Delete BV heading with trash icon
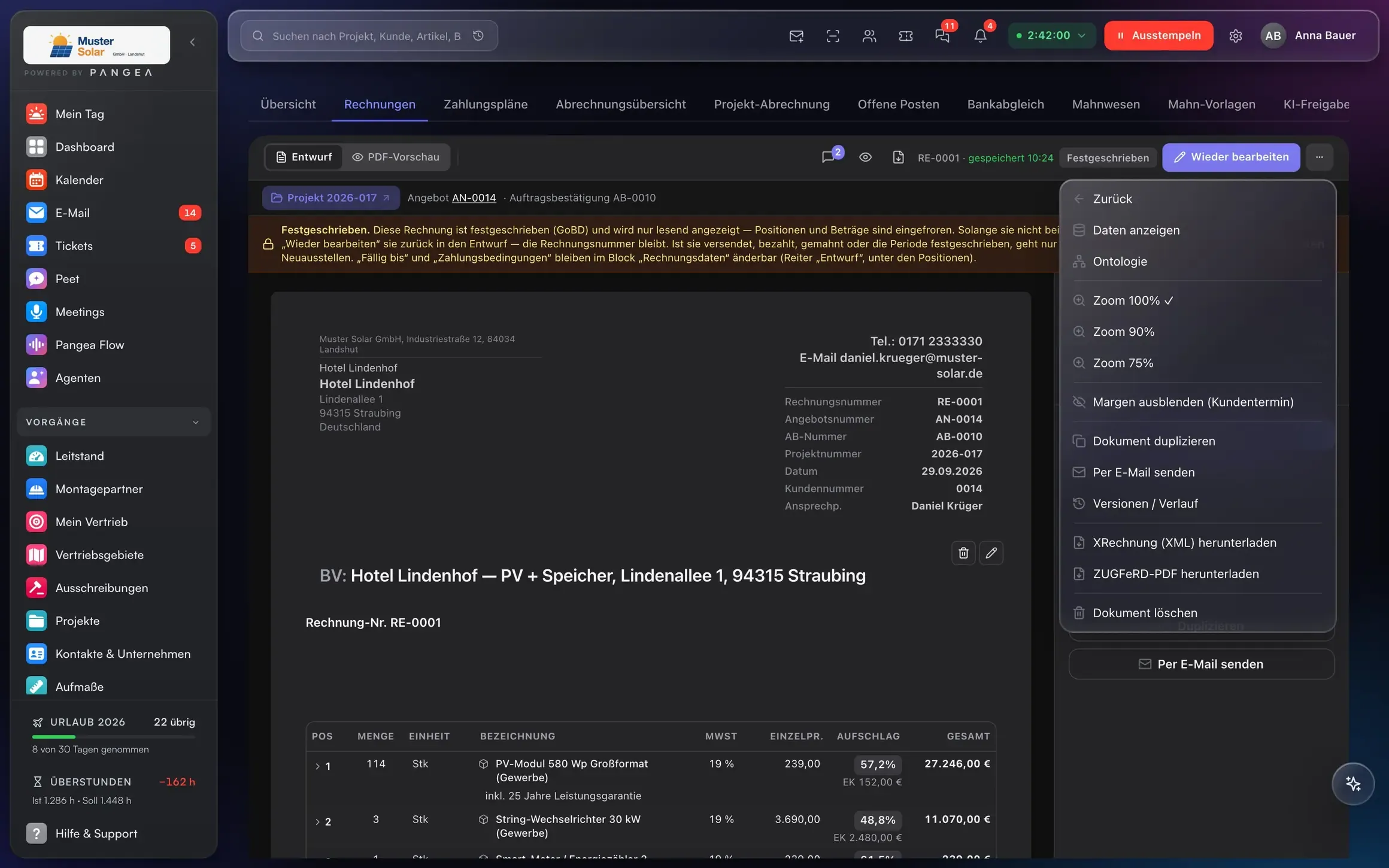 point(963,553)
